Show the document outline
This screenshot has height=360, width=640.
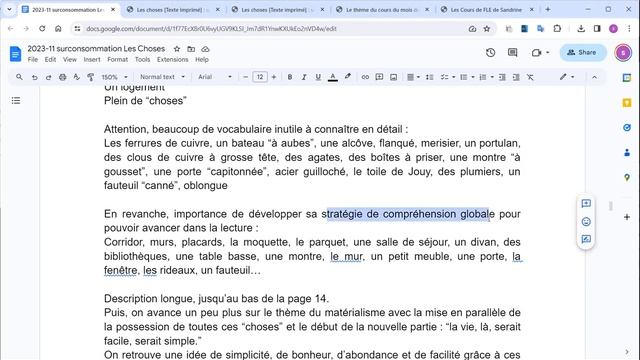[x=16, y=100]
